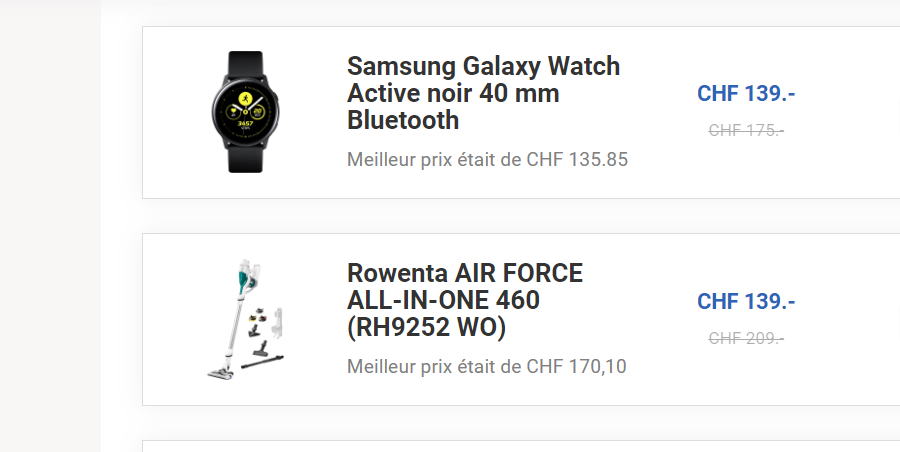
Task: Click Meilleur prix était de CHF 135.85 text
Action: click(x=487, y=159)
